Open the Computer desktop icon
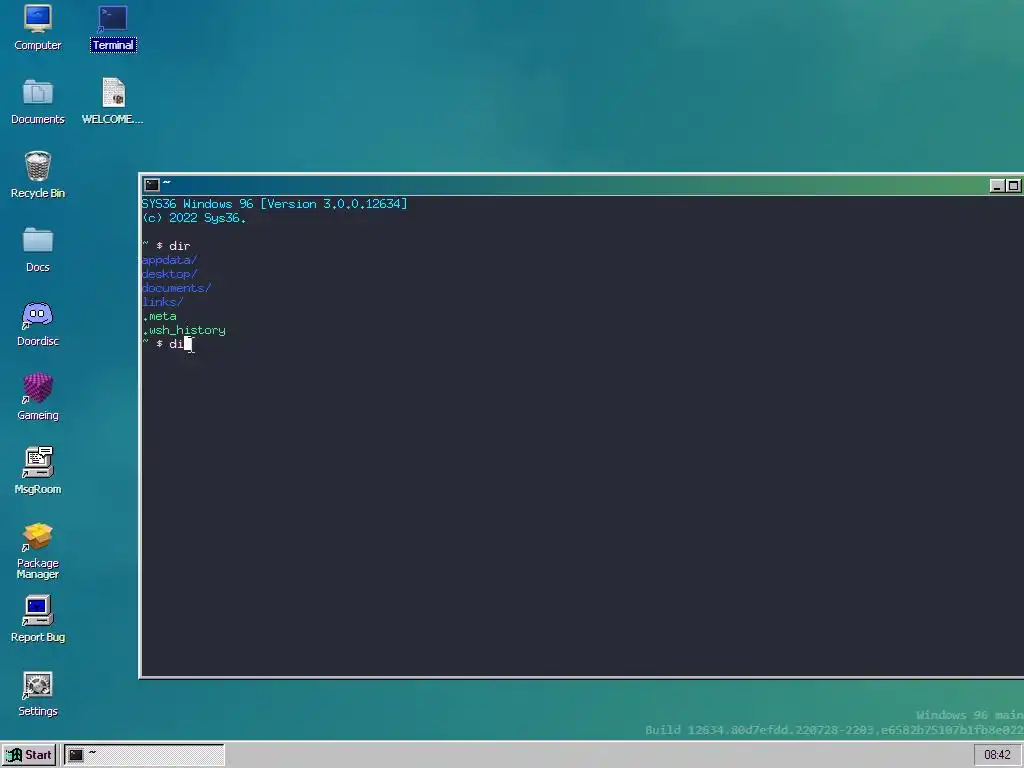Image resolution: width=1024 pixels, height=768 pixels. [38, 28]
